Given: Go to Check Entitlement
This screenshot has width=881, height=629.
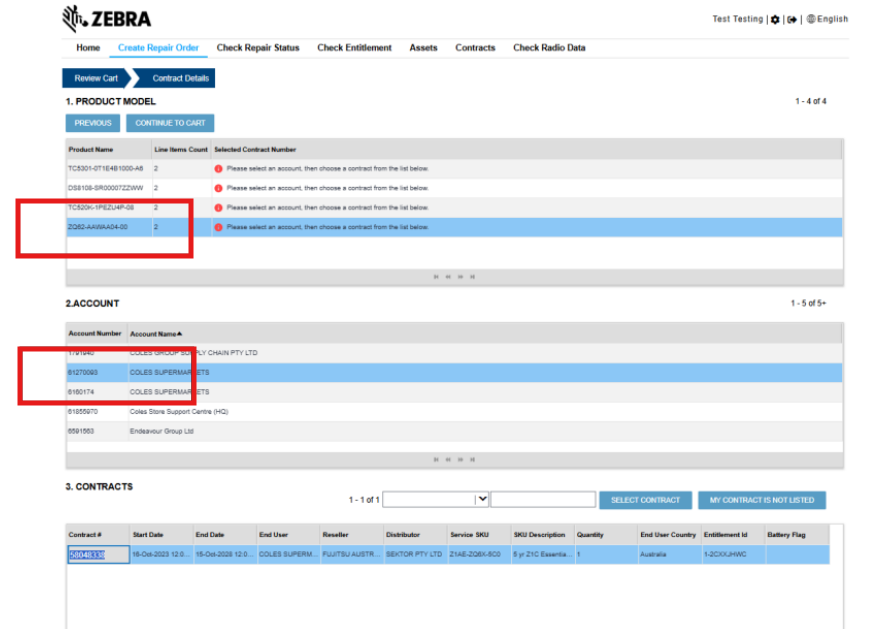Looking at the screenshot, I should coord(355,48).
